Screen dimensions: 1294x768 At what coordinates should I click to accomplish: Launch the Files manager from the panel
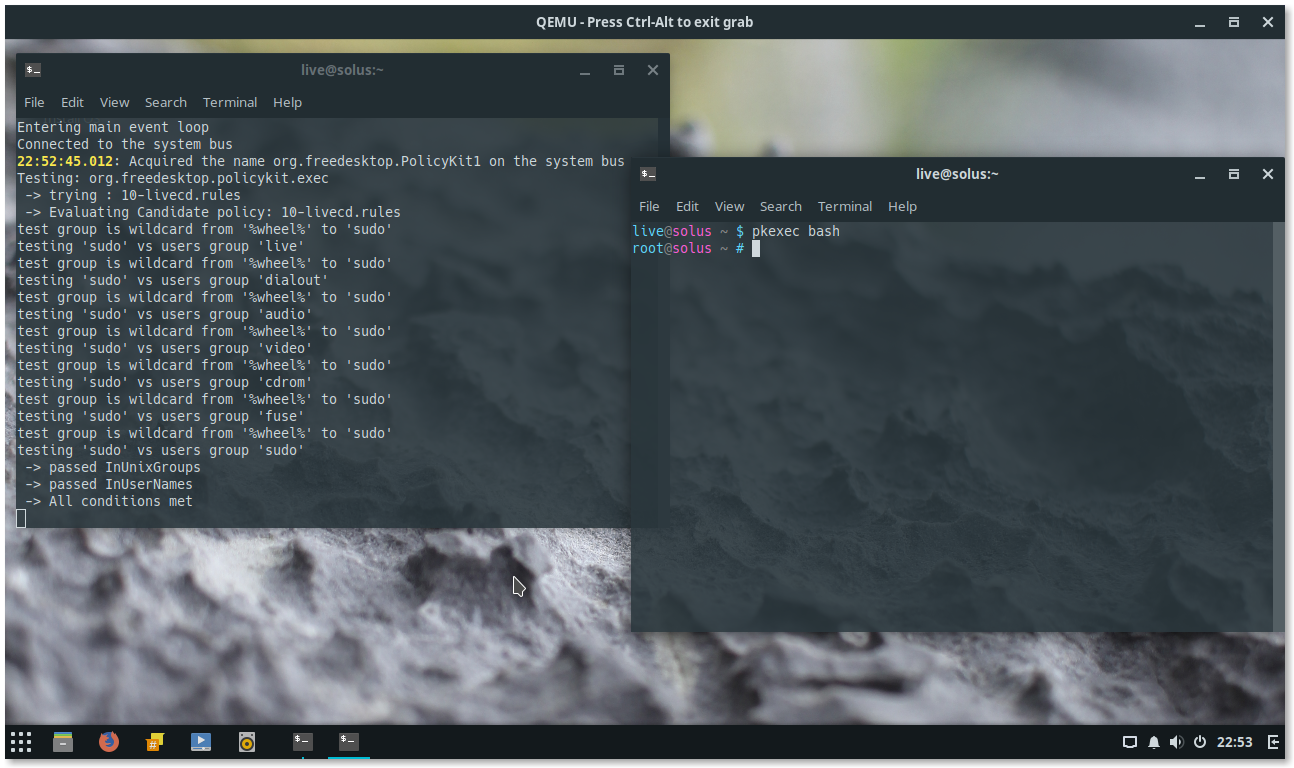(63, 742)
